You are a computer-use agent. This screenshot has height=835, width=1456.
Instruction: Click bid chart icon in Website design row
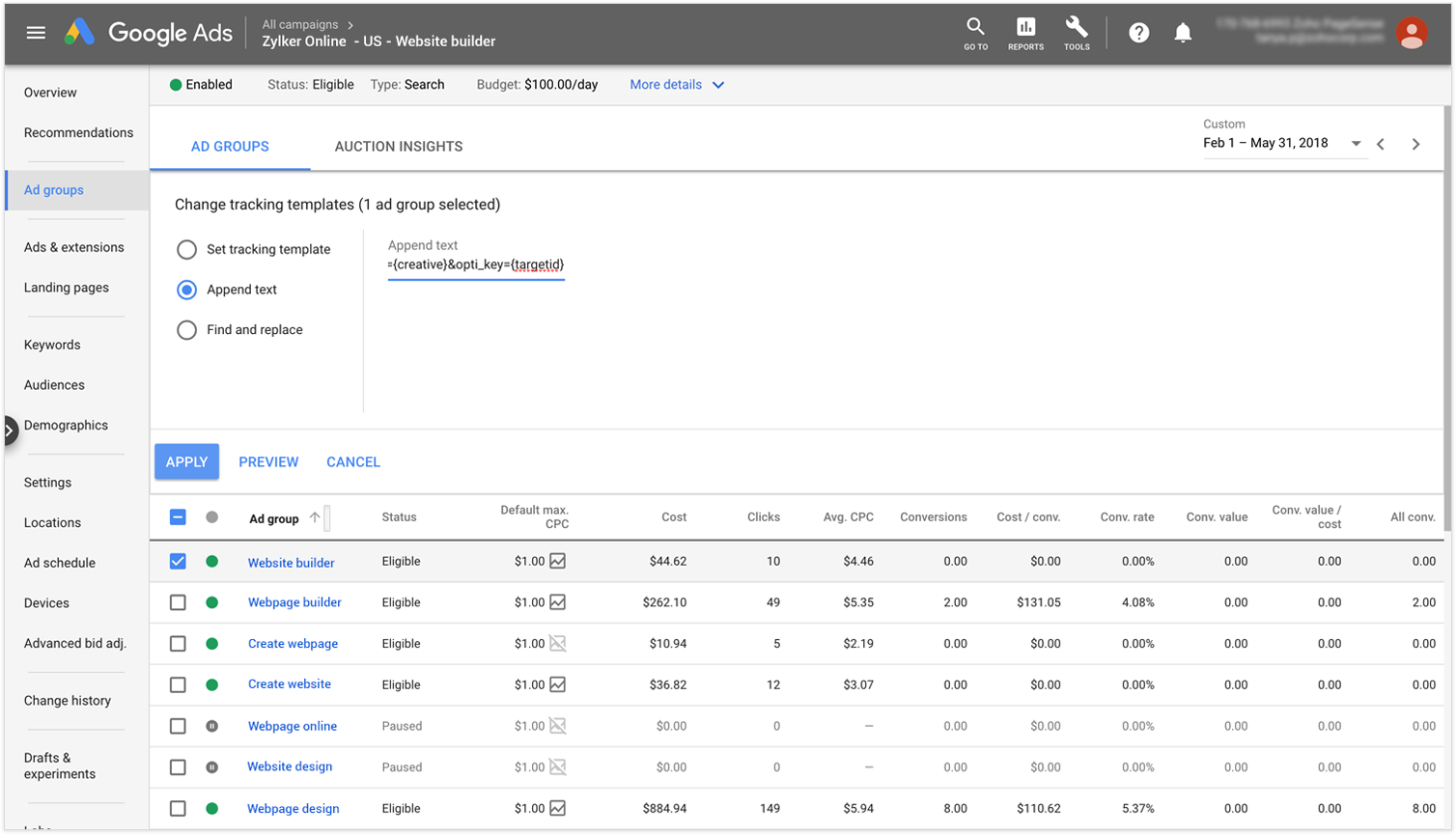coord(558,766)
